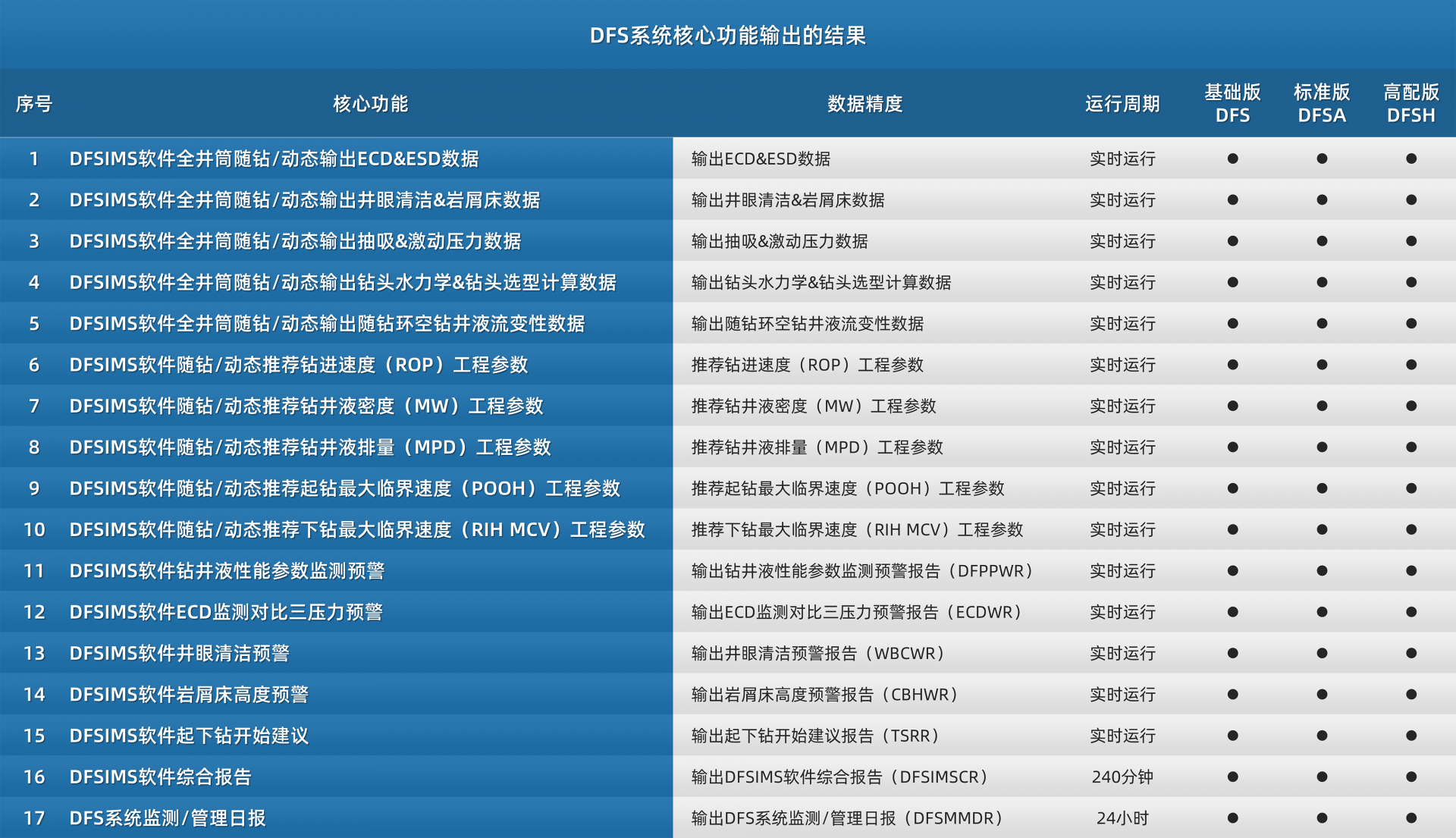Image resolution: width=1456 pixels, height=838 pixels.
Task: Click the ECDWR report cell
Action: [858, 612]
